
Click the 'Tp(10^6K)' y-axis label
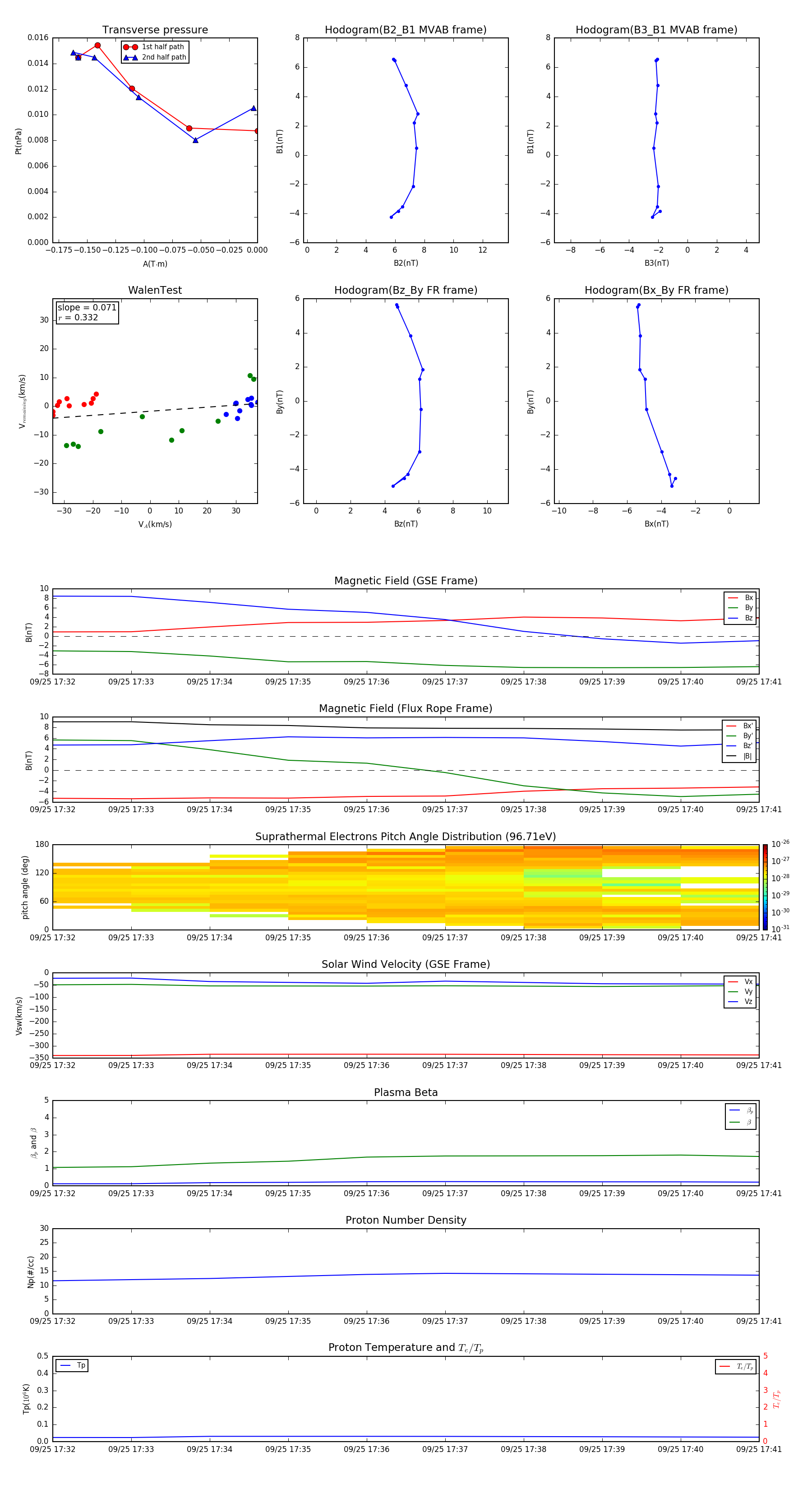(26, 1399)
